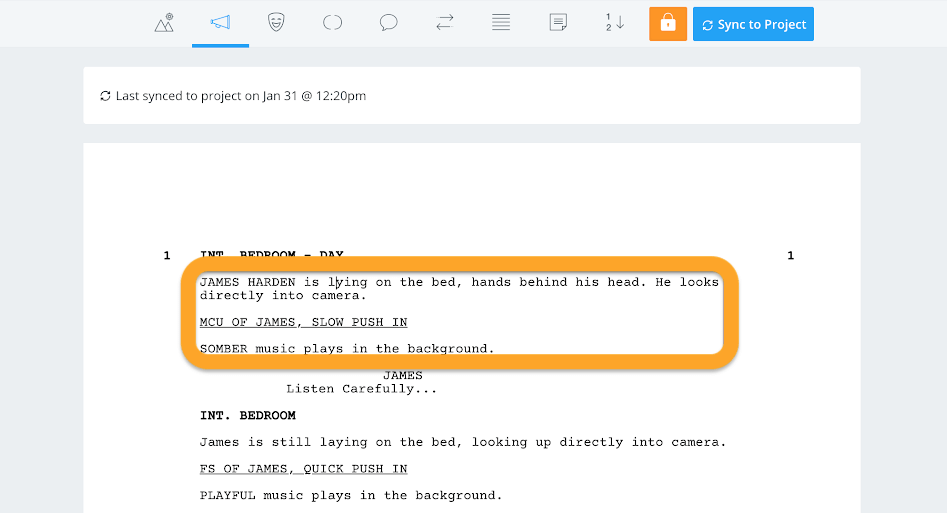The width and height of the screenshot is (947, 513).
Task: Click the last synced refresh icon
Action: [105, 95]
